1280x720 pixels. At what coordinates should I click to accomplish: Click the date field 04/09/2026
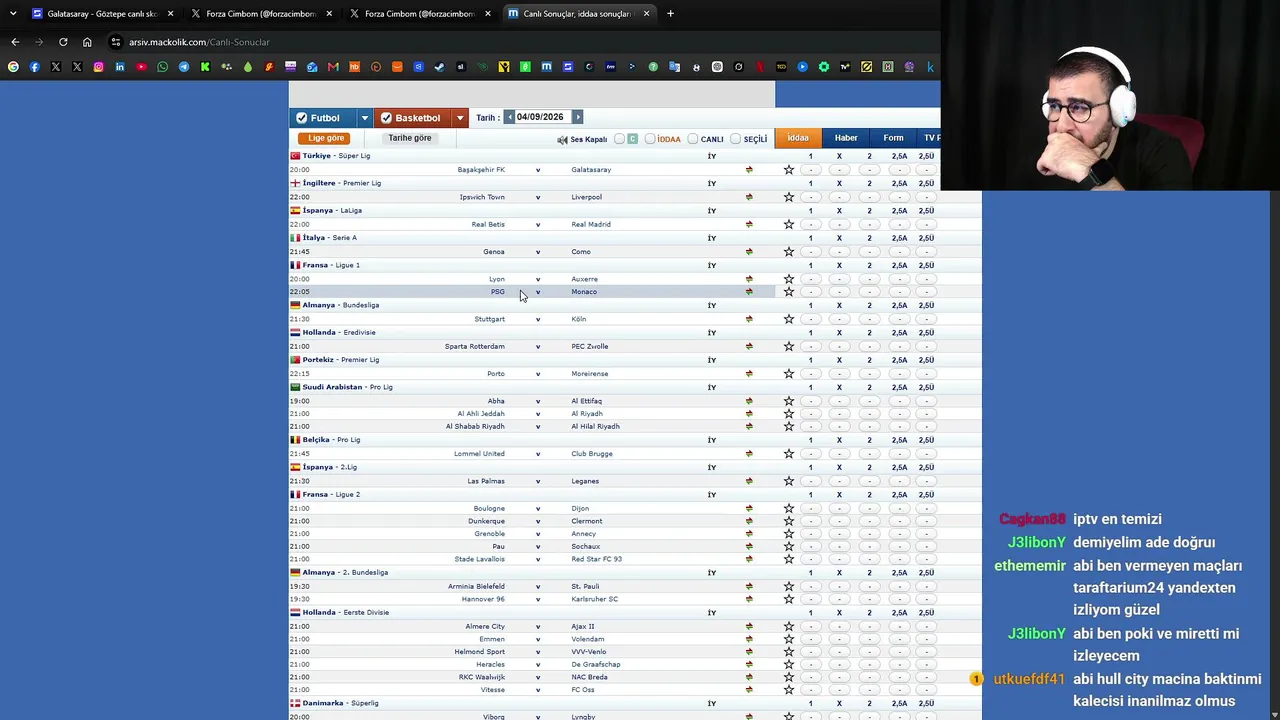point(543,117)
